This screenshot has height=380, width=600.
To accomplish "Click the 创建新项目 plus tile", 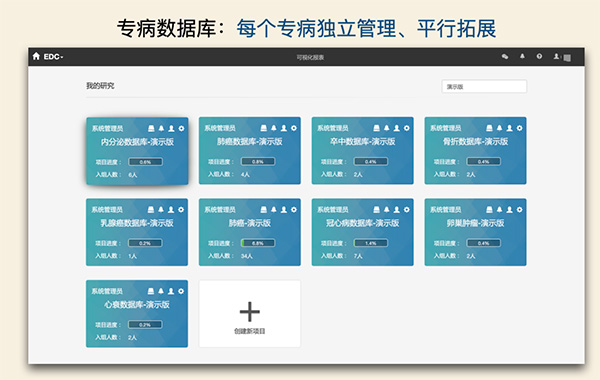I will click(249, 314).
